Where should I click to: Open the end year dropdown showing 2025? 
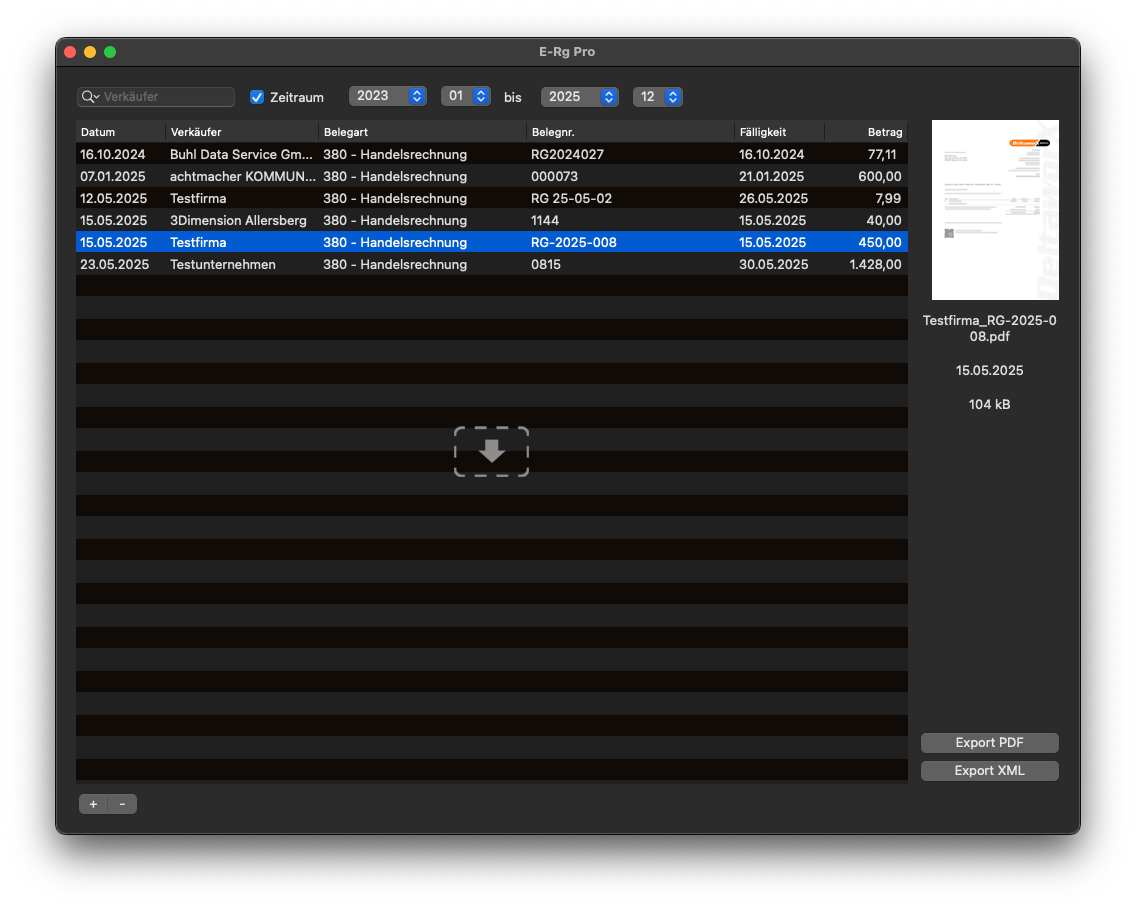(x=580, y=96)
